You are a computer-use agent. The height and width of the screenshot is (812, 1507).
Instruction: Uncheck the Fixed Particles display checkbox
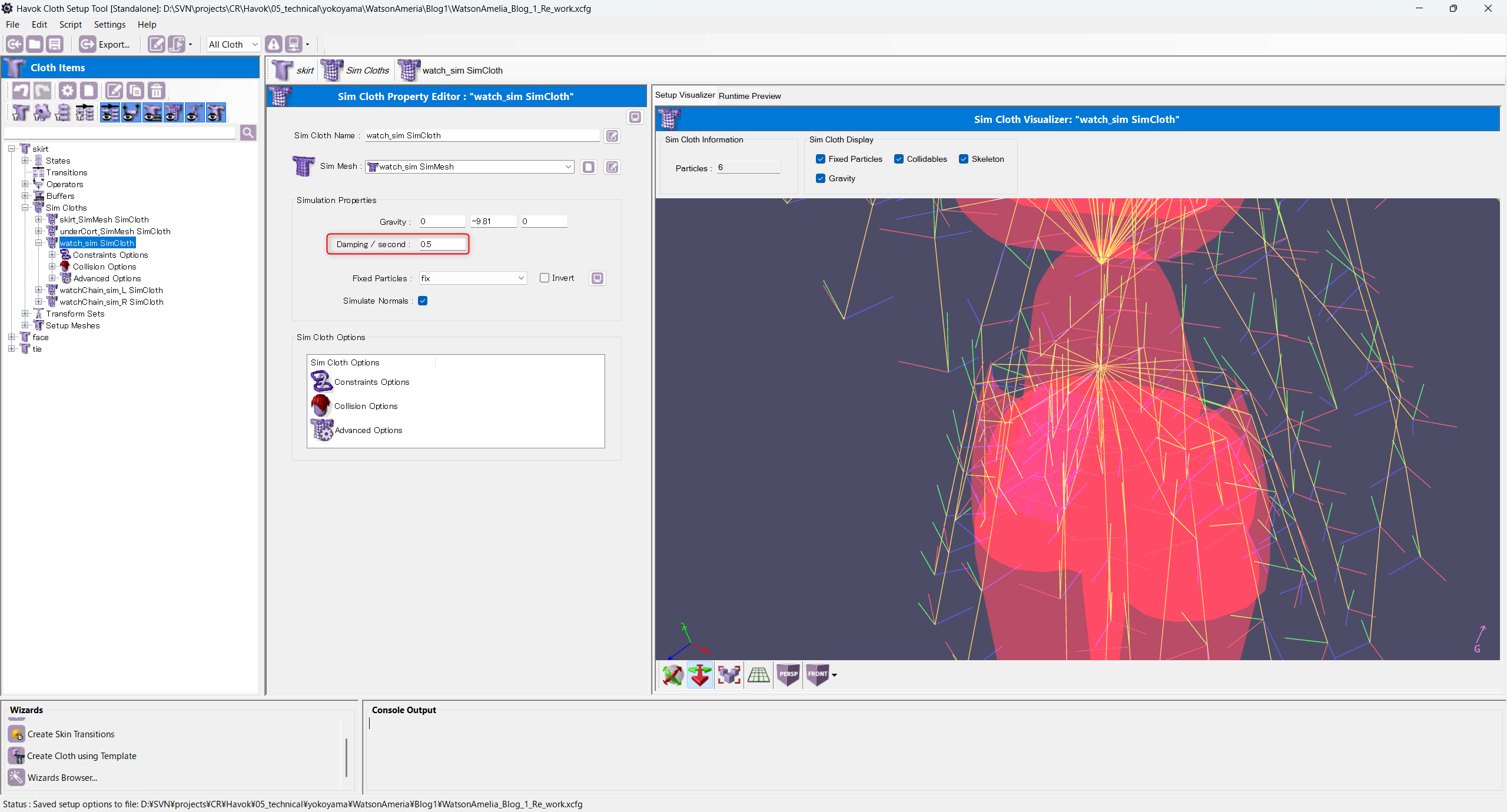click(x=821, y=159)
